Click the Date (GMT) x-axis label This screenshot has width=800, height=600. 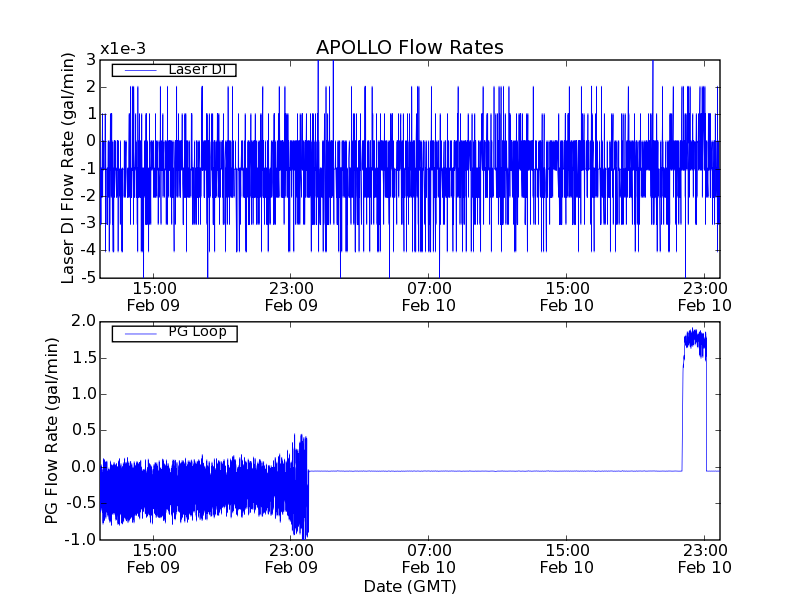point(409,586)
